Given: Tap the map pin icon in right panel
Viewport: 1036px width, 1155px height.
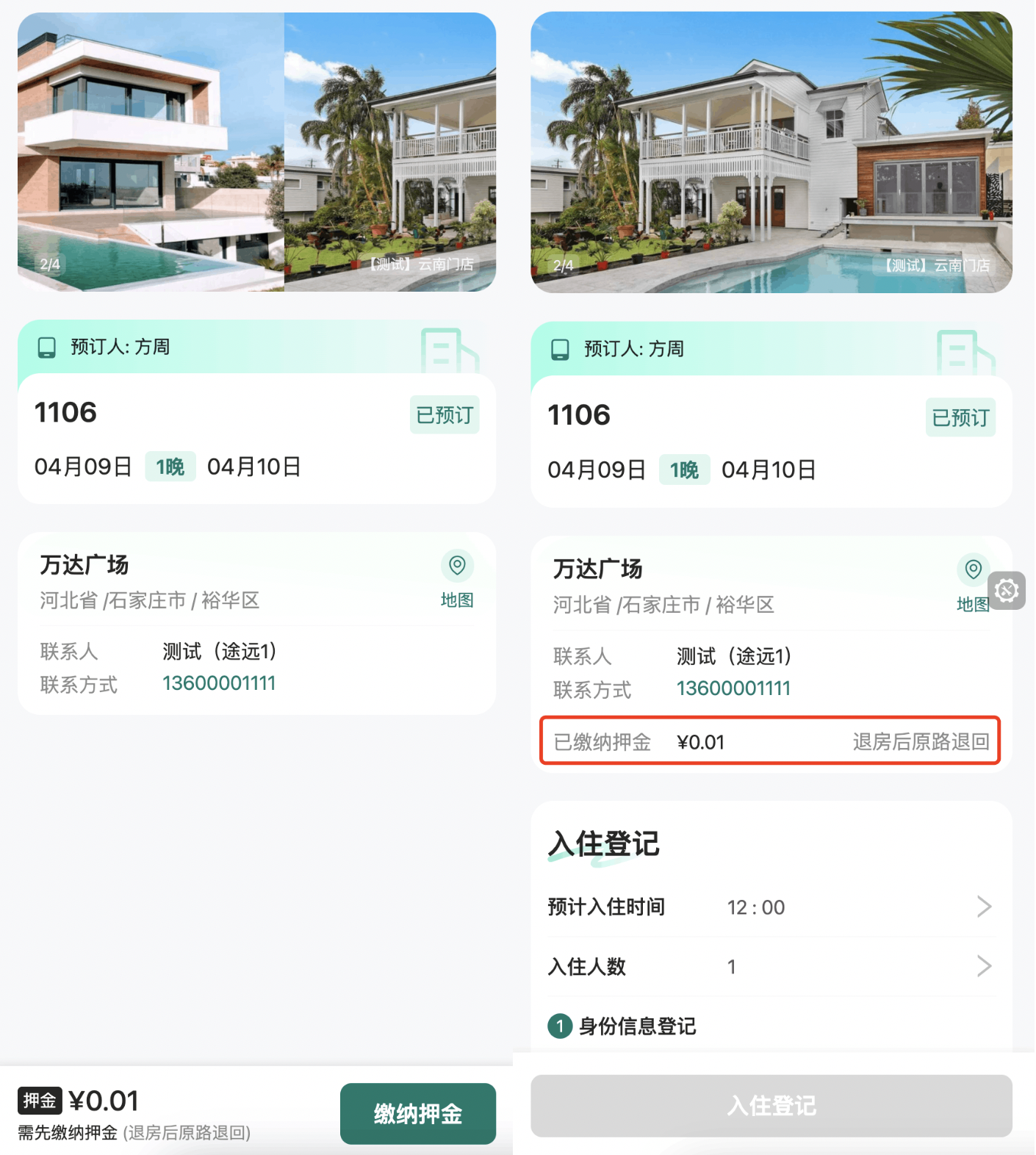Looking at the screenshot, I should coord(974,569).
